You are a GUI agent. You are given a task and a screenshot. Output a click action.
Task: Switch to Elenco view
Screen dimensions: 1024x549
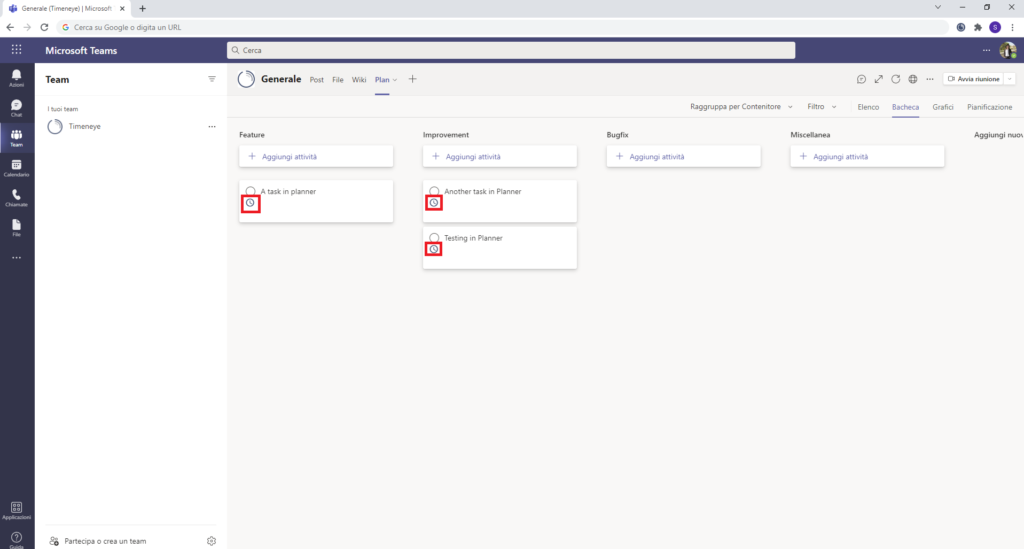click(x=868, y=107)
